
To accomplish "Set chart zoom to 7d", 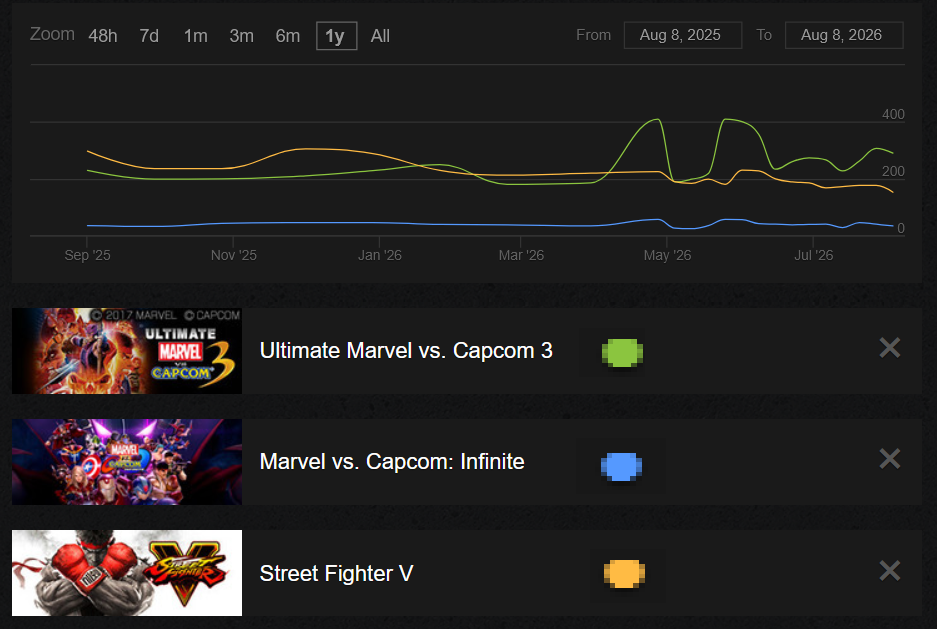I will (x=149, y=36).
